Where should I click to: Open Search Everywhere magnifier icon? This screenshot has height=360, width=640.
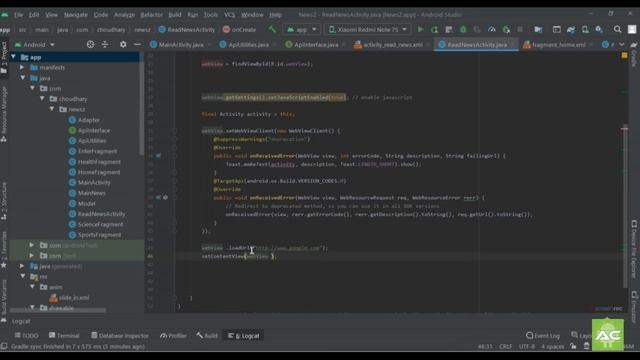point(618,29)
